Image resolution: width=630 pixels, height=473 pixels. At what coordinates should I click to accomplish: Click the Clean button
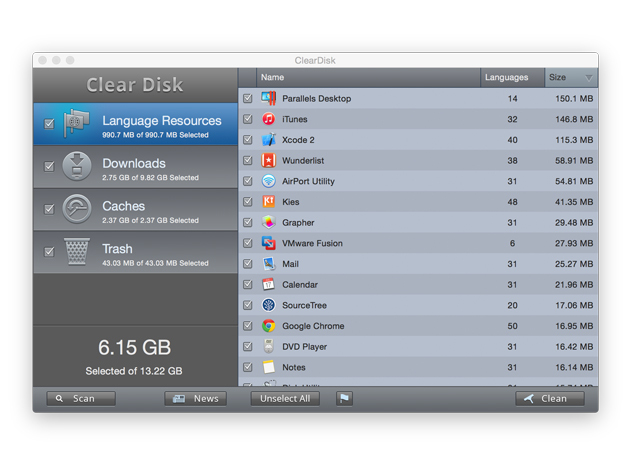tap(550, 399)
